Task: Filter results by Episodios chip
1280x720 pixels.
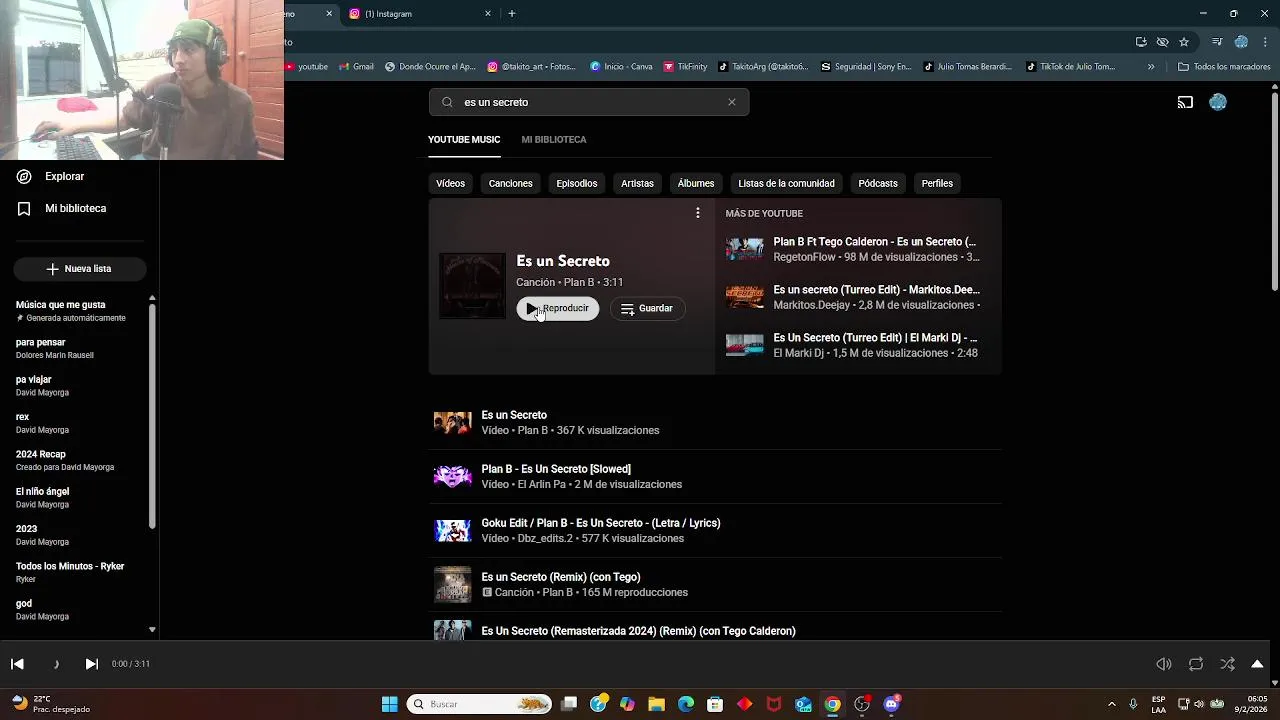Action: coord(577,183)
